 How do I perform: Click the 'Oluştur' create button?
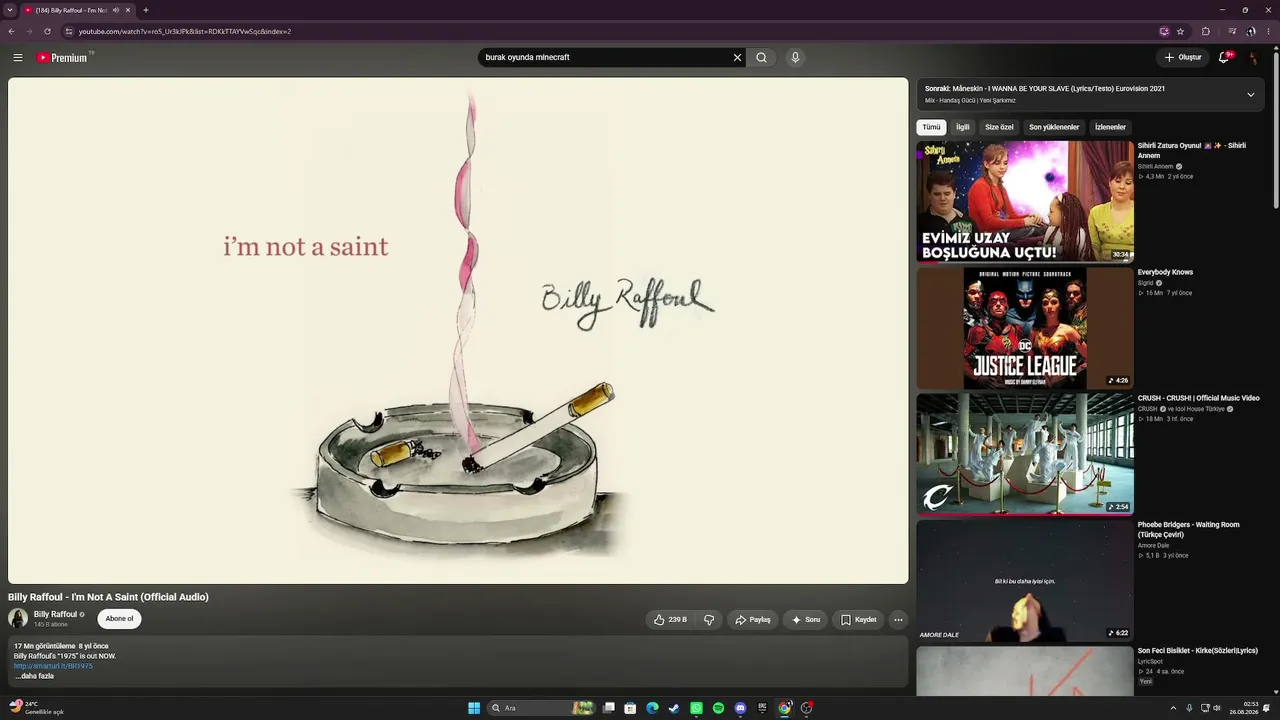1182,57
